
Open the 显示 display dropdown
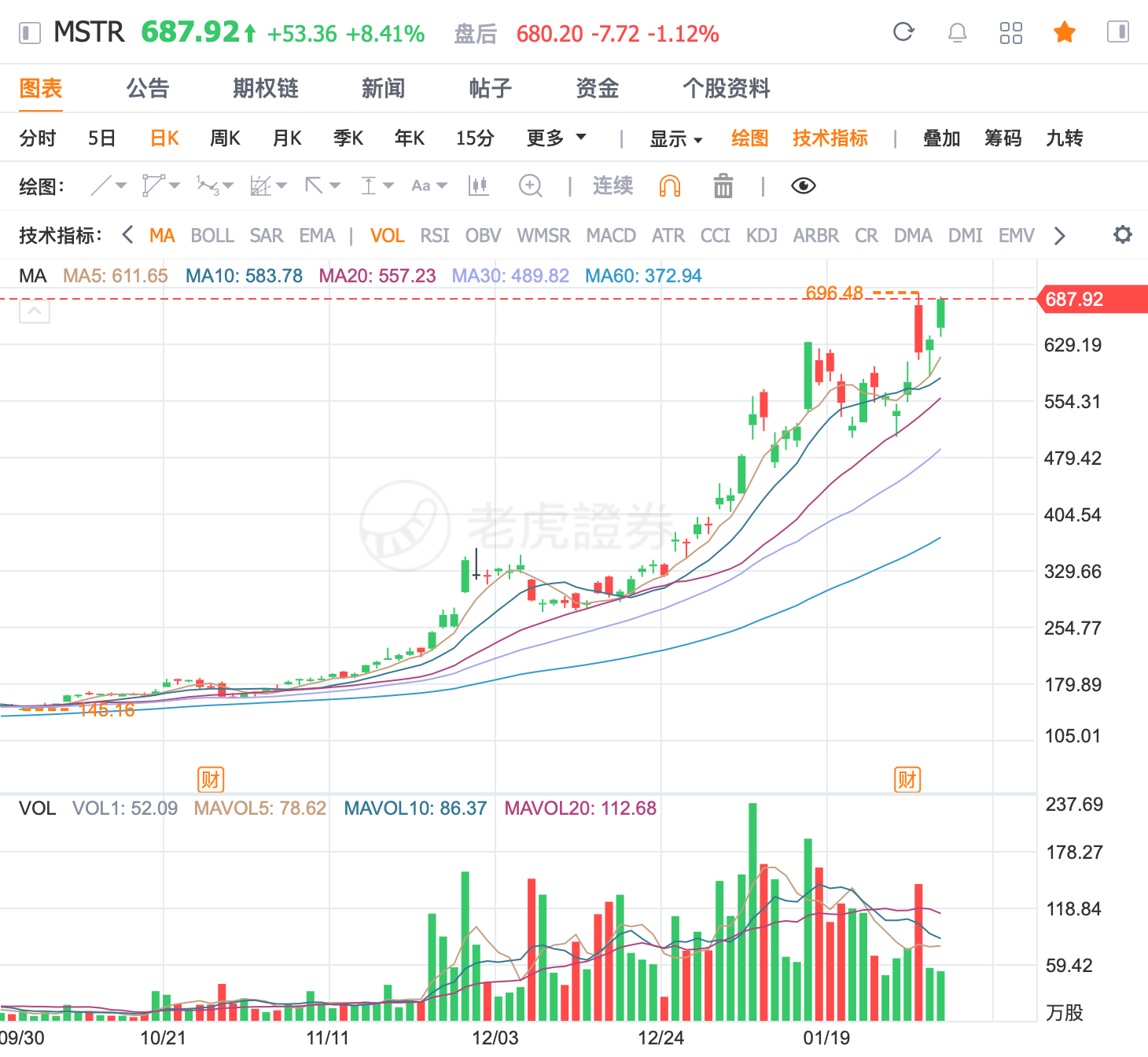[675, 138]
